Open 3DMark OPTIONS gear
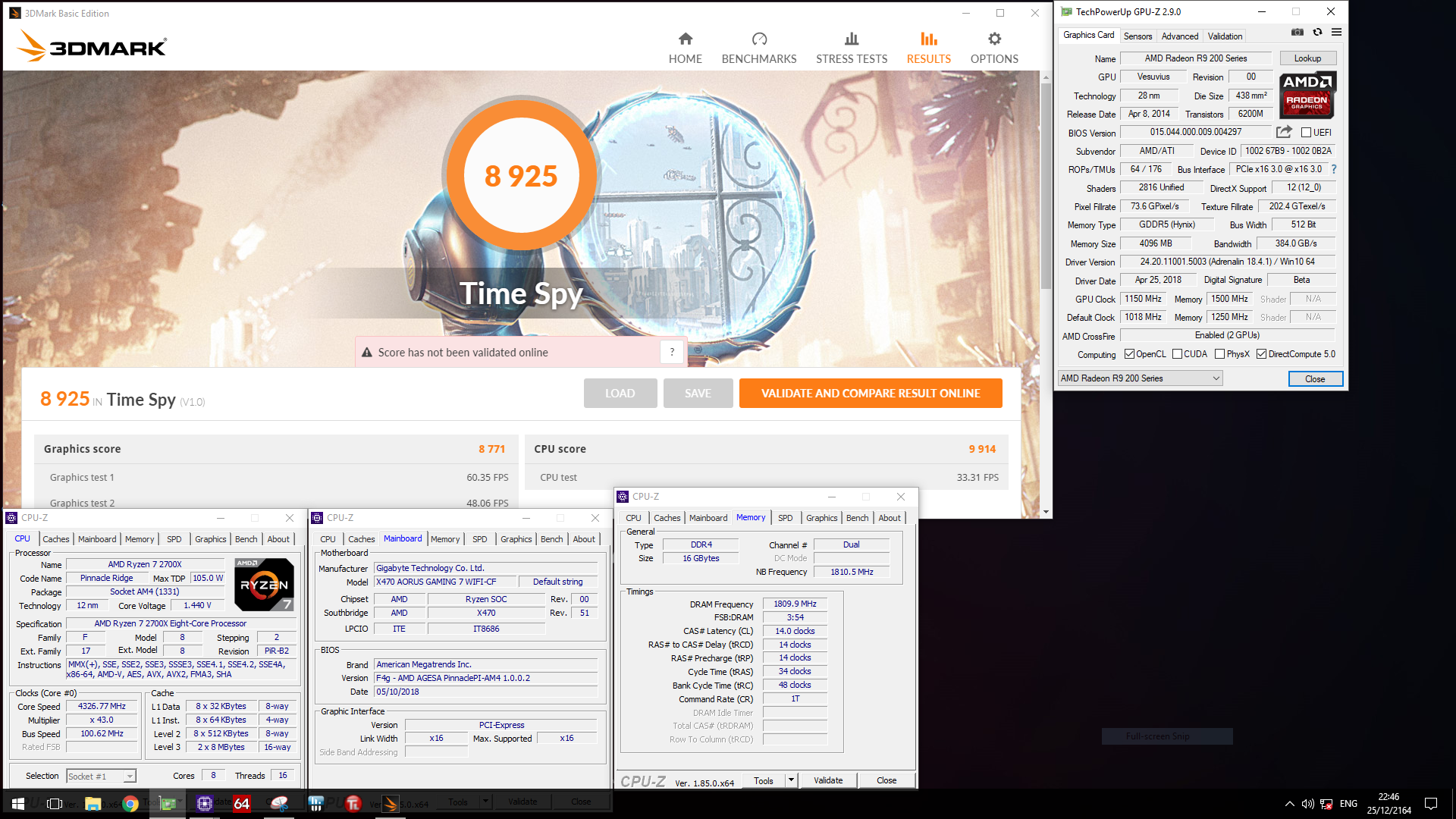 pyautogui.click(x=994, y=48)
